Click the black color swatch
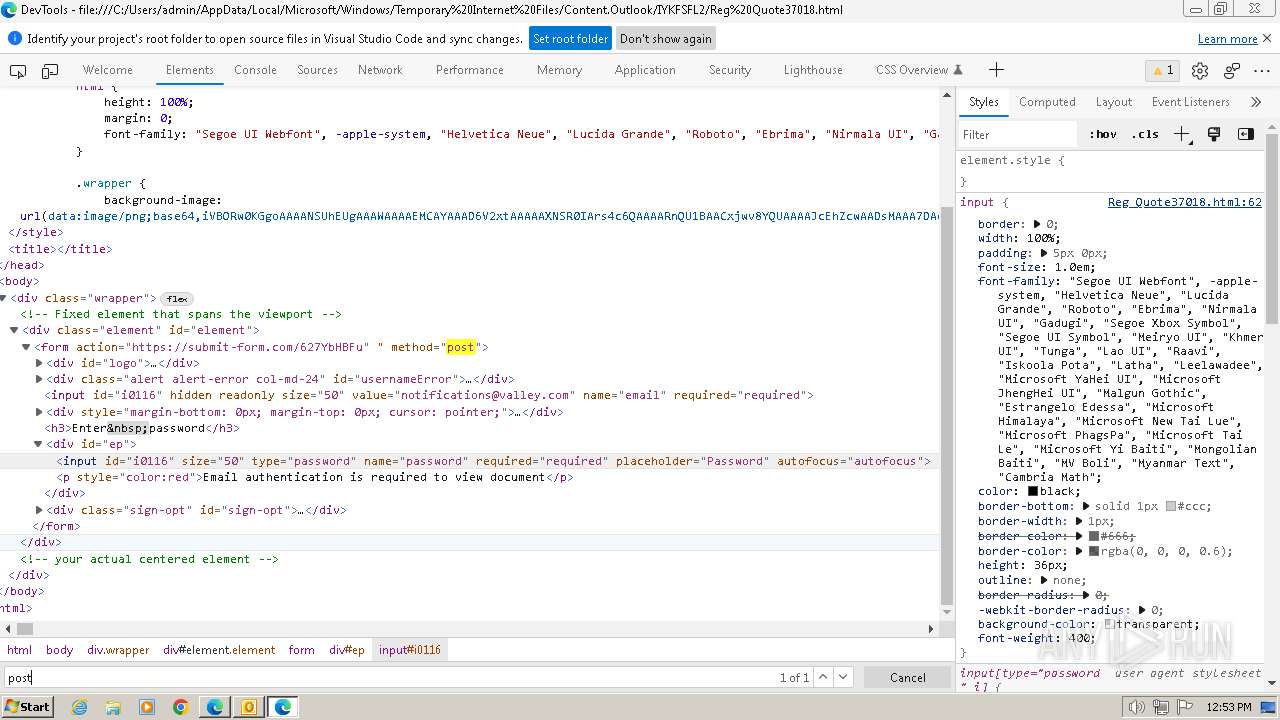1280x720 pixels. tap(1033, 491)
